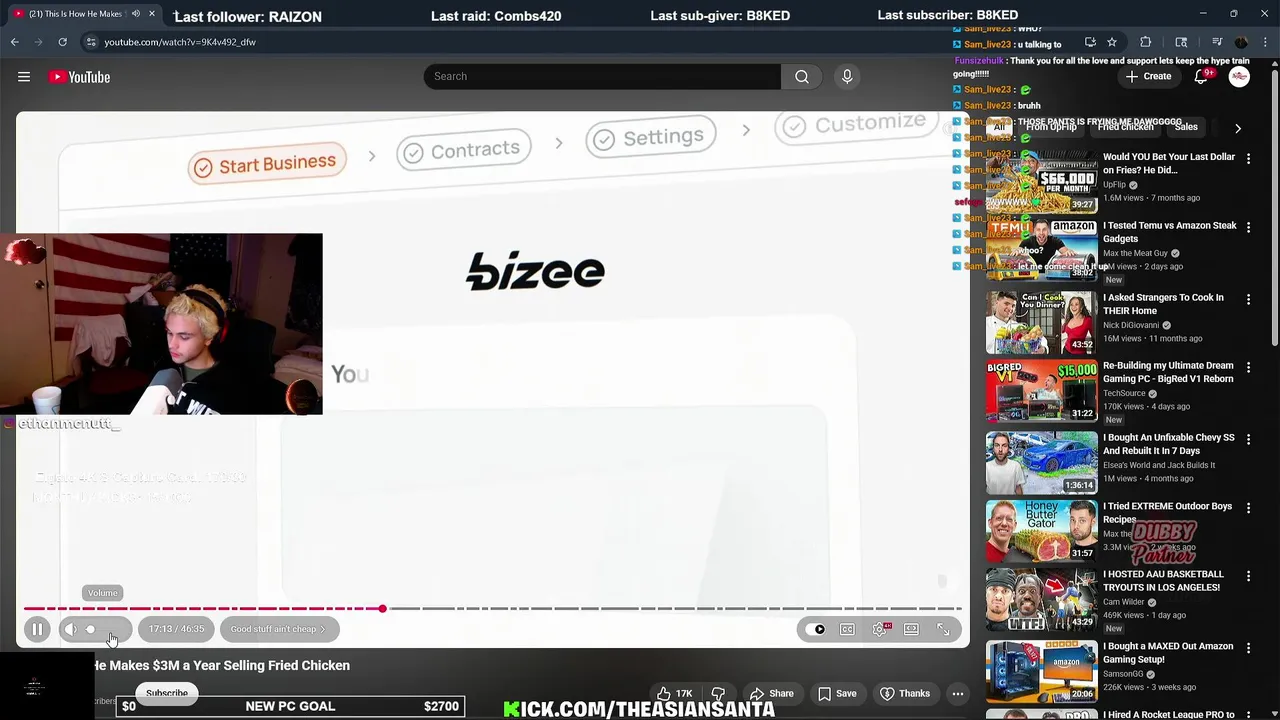Show more topic chips with right arrow
The height and width of the screenshot is (720, 1280).
tap(1238, 128)
